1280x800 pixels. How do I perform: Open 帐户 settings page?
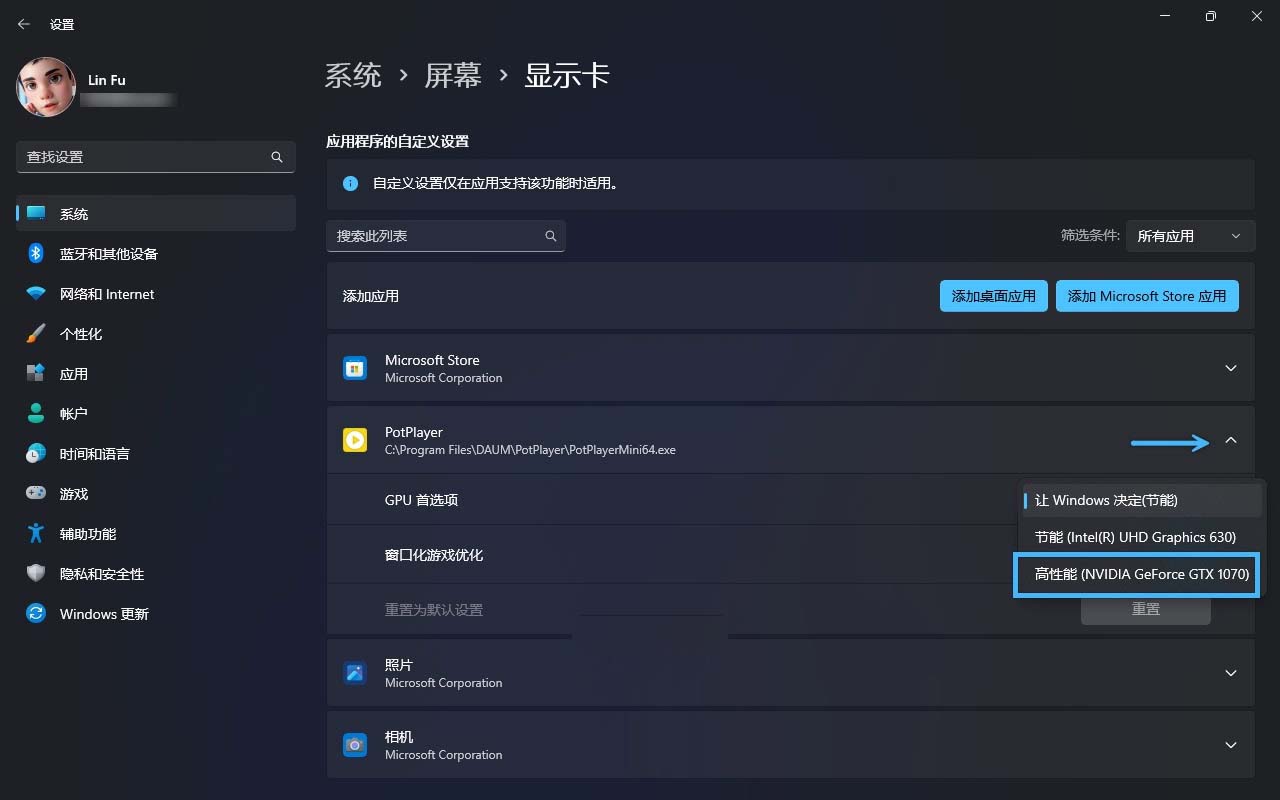(156, 414)
